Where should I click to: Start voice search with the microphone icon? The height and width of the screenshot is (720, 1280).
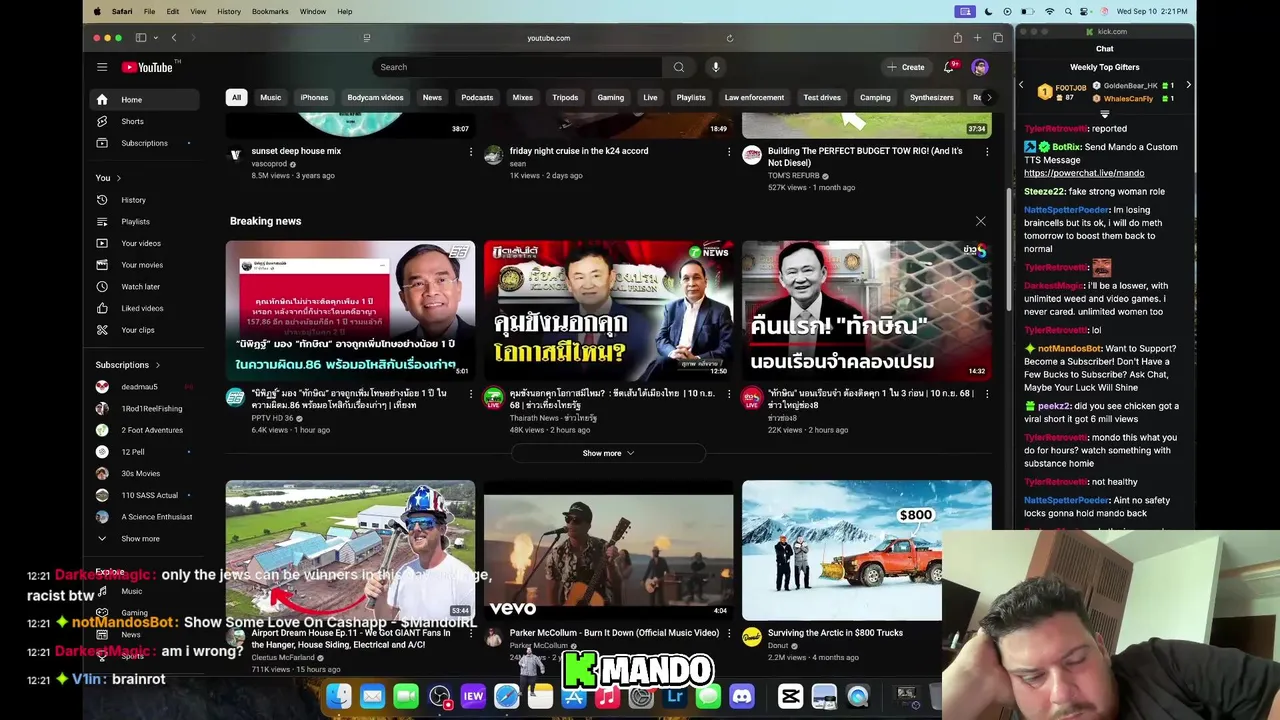coord(715,67)
